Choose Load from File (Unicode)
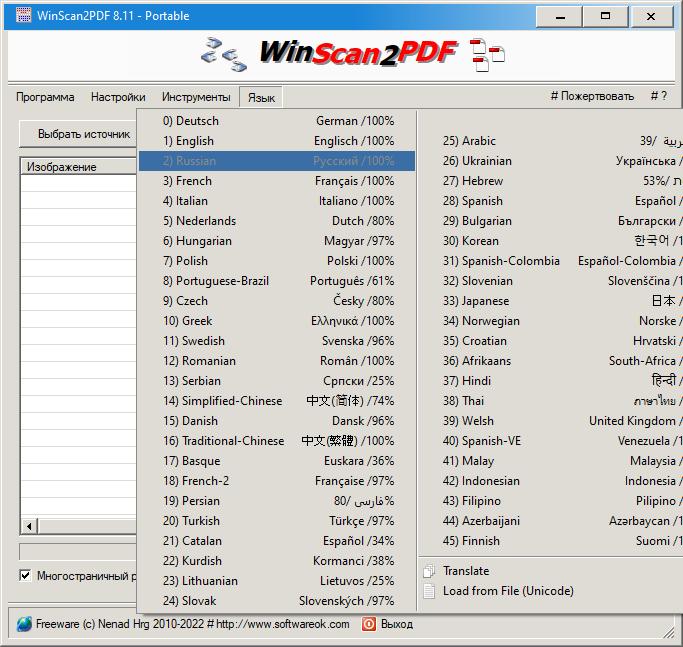The height and width of the screenshot is (647, 683). 508,591
